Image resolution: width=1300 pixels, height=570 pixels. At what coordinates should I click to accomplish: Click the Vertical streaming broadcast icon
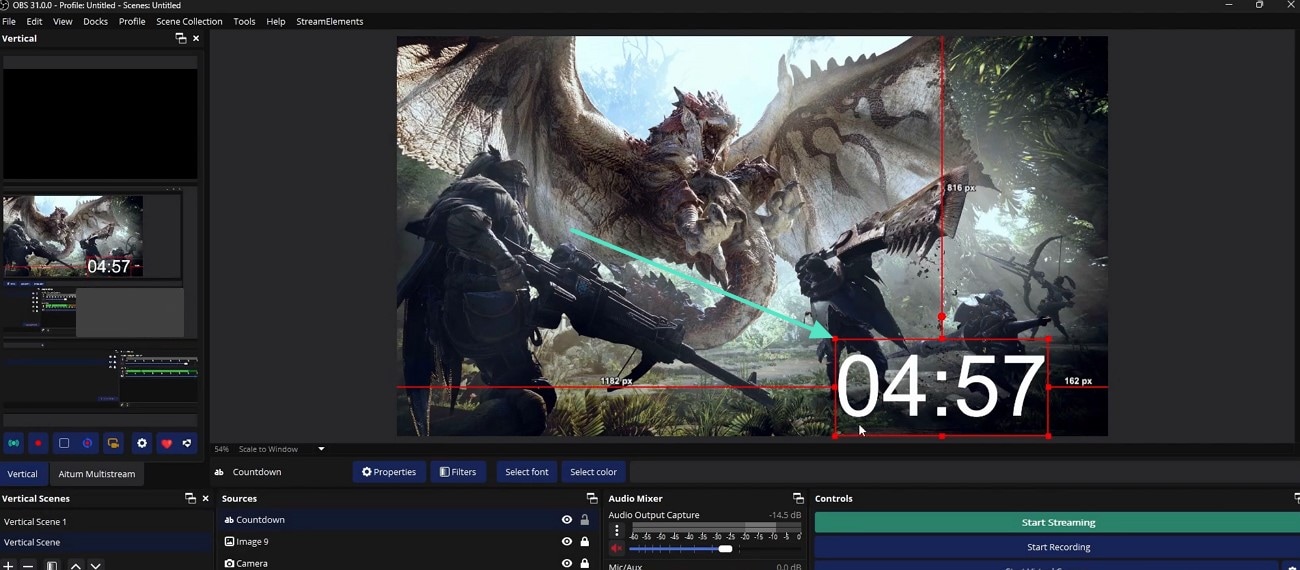(14, 443)
